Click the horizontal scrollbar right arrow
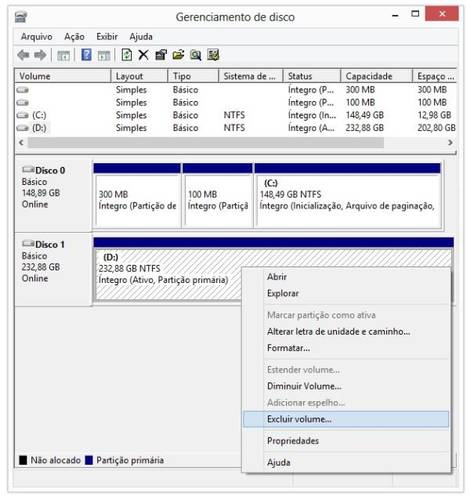This screenshot has width=470, height=500. (450, 143)
